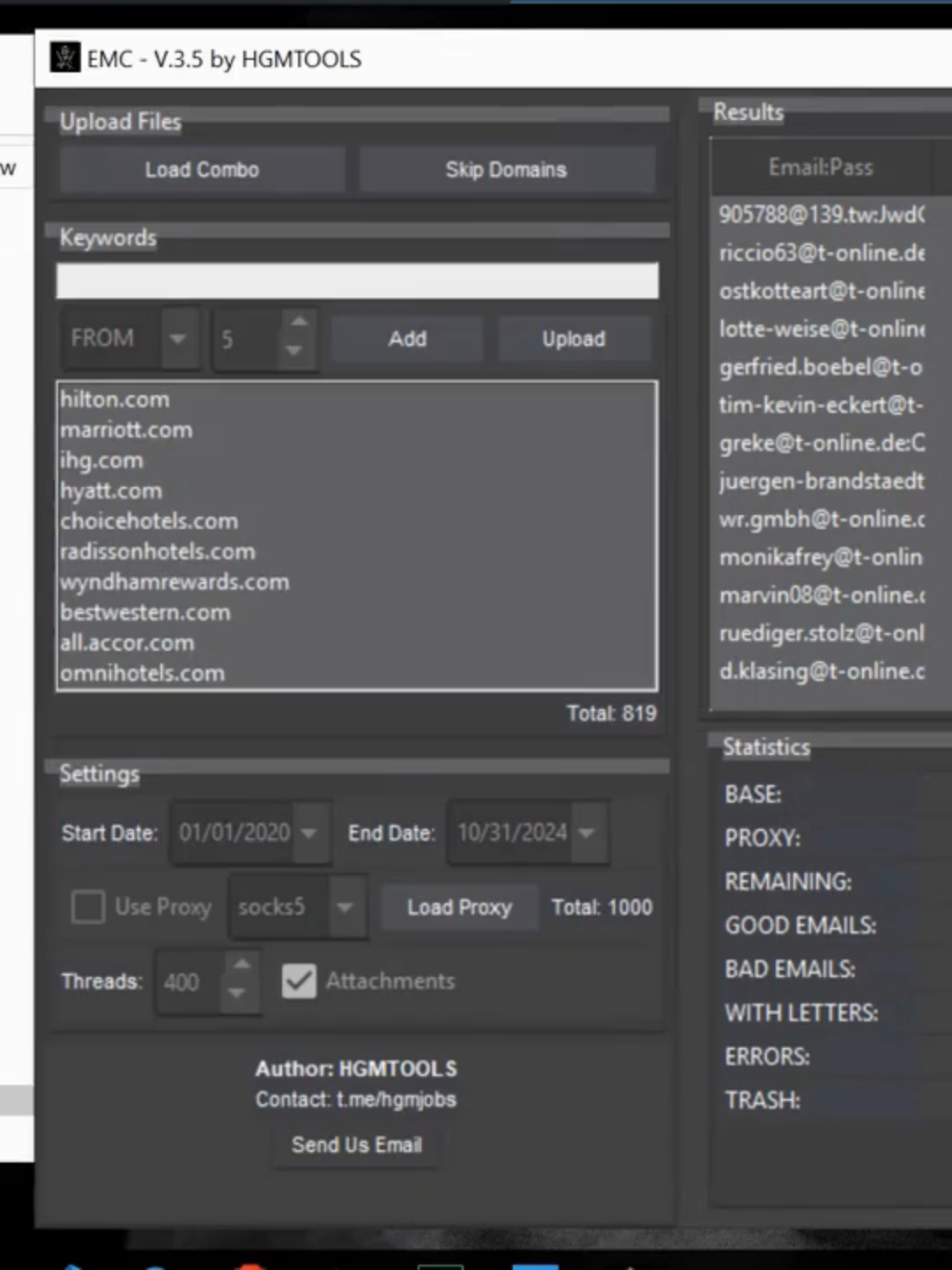The height and width of the screenshot is (1270, 952).
Task: Click the EMC skull app icon in title bar
Action: tap(64, 58)
